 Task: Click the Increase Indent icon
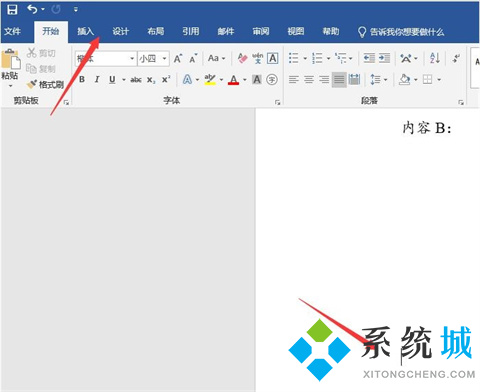384,58
